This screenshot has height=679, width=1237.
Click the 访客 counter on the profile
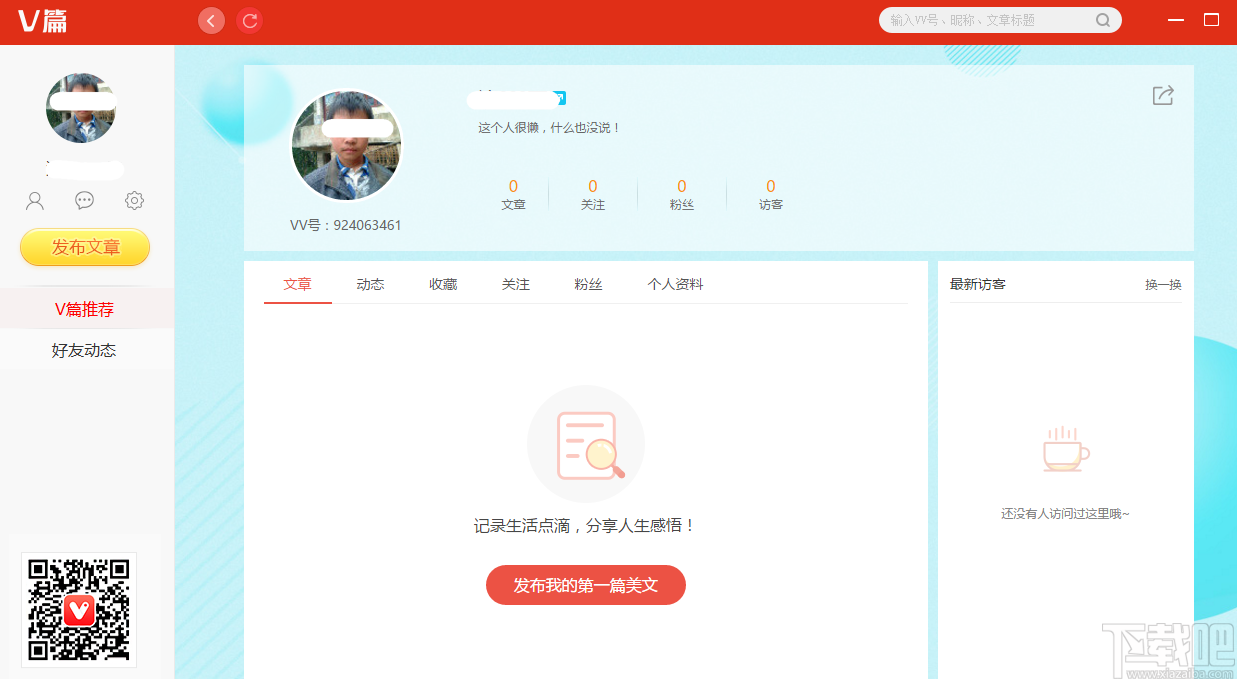770,195
